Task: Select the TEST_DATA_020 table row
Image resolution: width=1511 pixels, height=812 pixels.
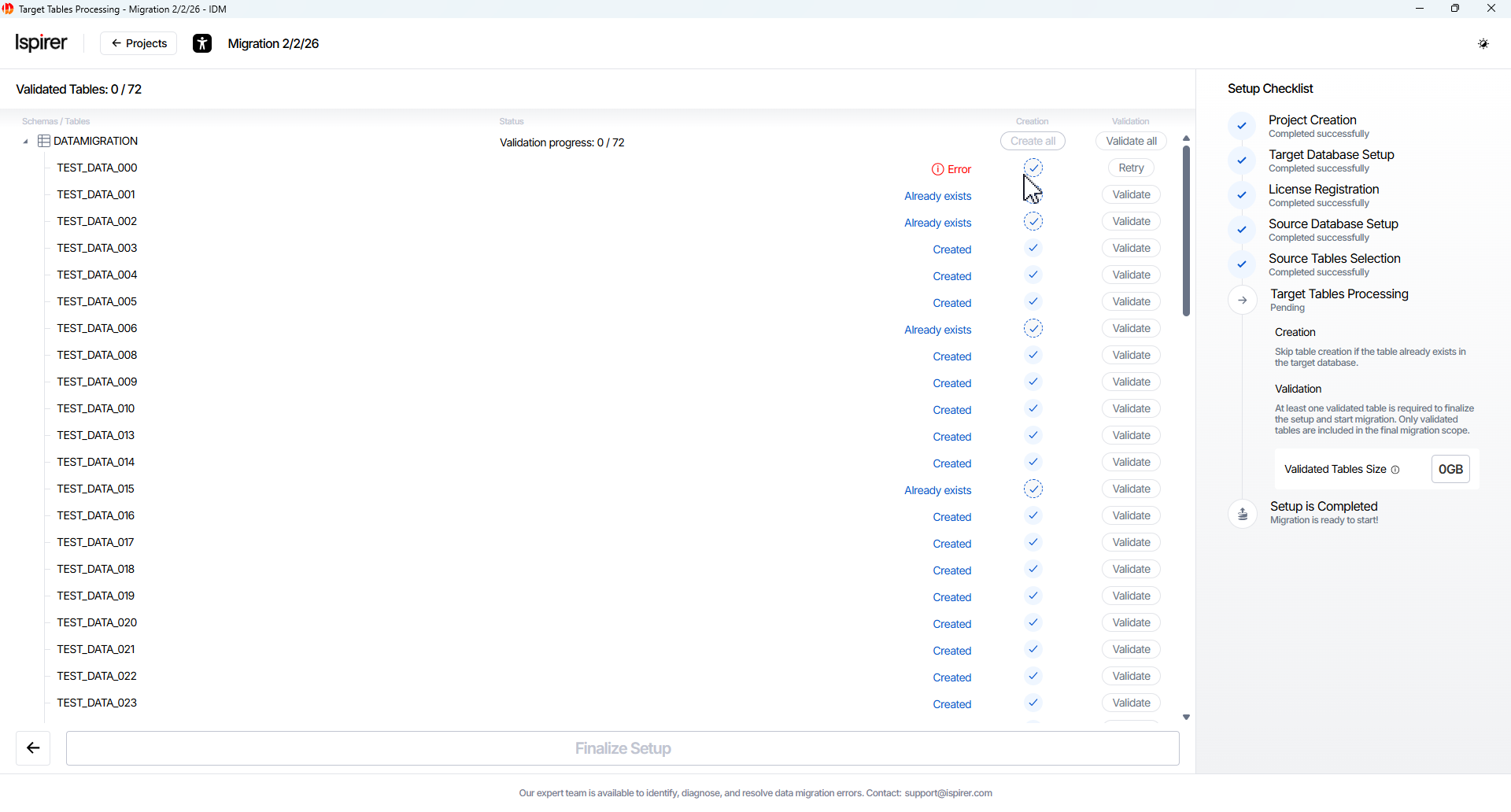Action: point(97,622)
